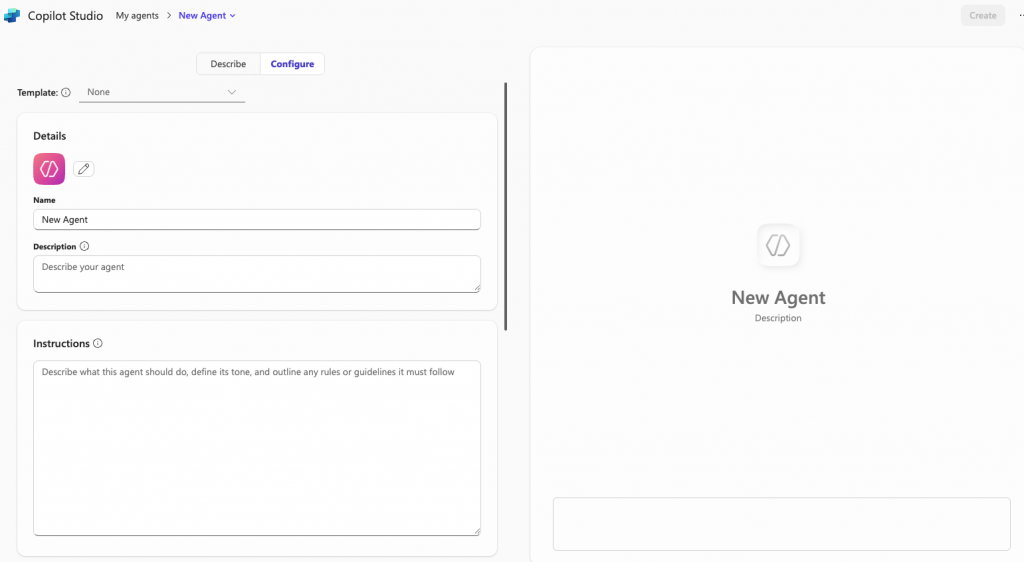1024x562 pixels.
Task: Click the pencil icon to edit agent icon
Action: point(84,169)
